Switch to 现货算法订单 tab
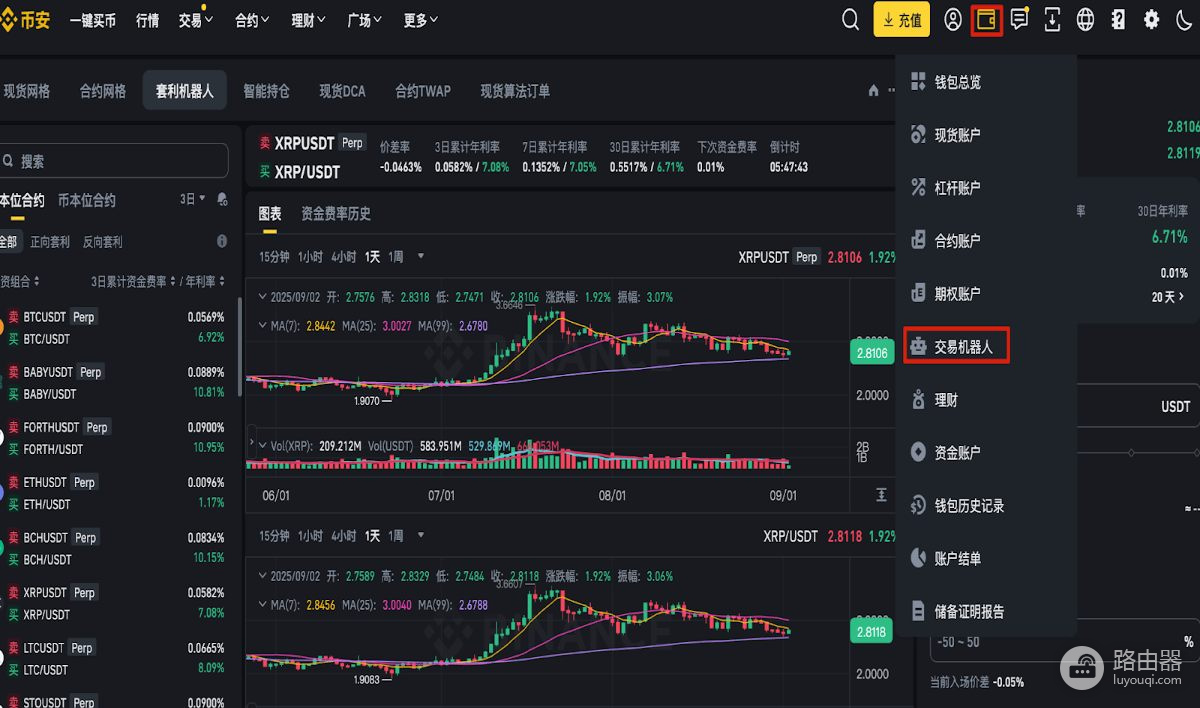1200x708 pixels. 515,91
